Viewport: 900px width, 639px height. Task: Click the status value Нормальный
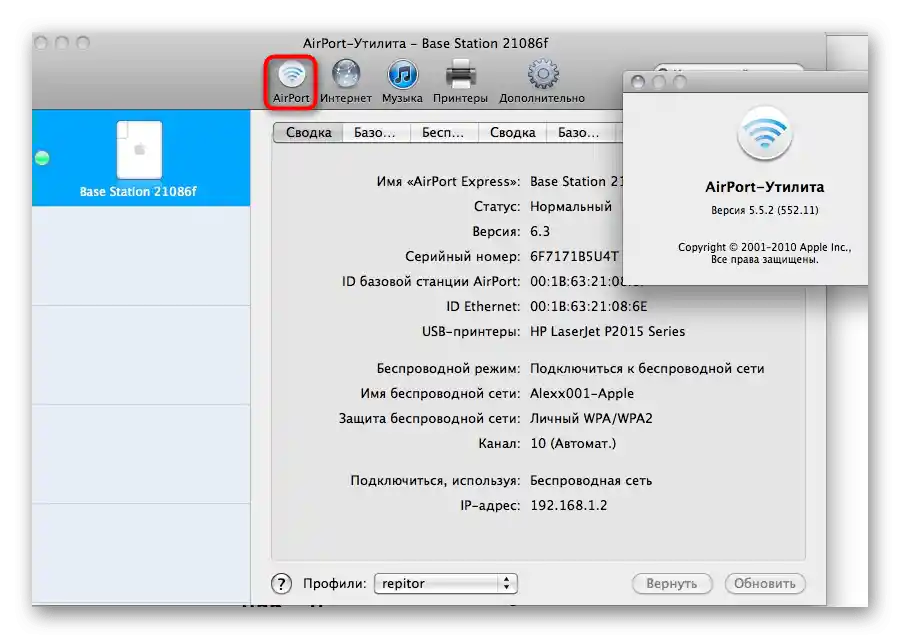click(x=571, y=206)
